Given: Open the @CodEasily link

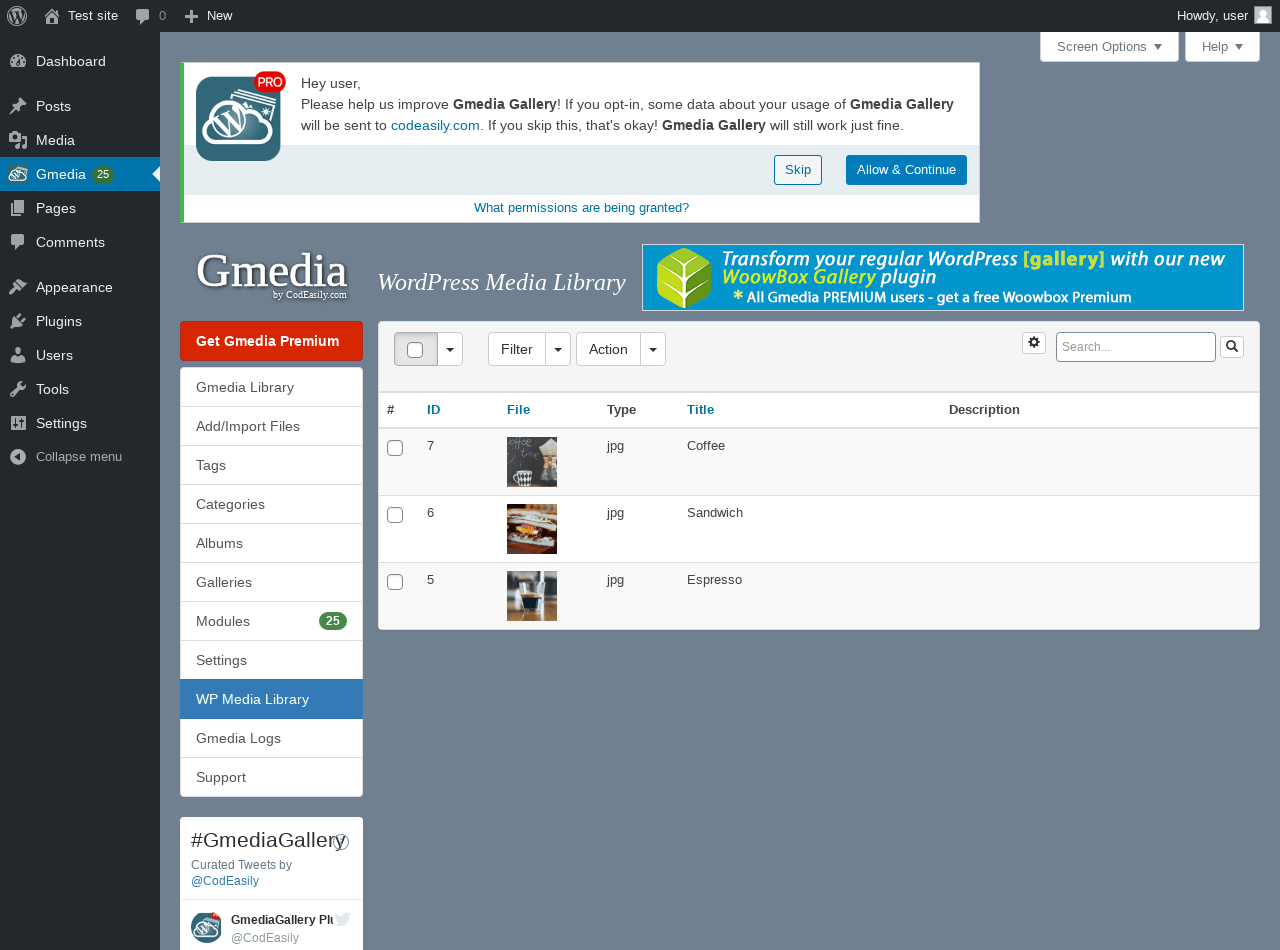Looking at the screenshot, I should coord(225,881).
